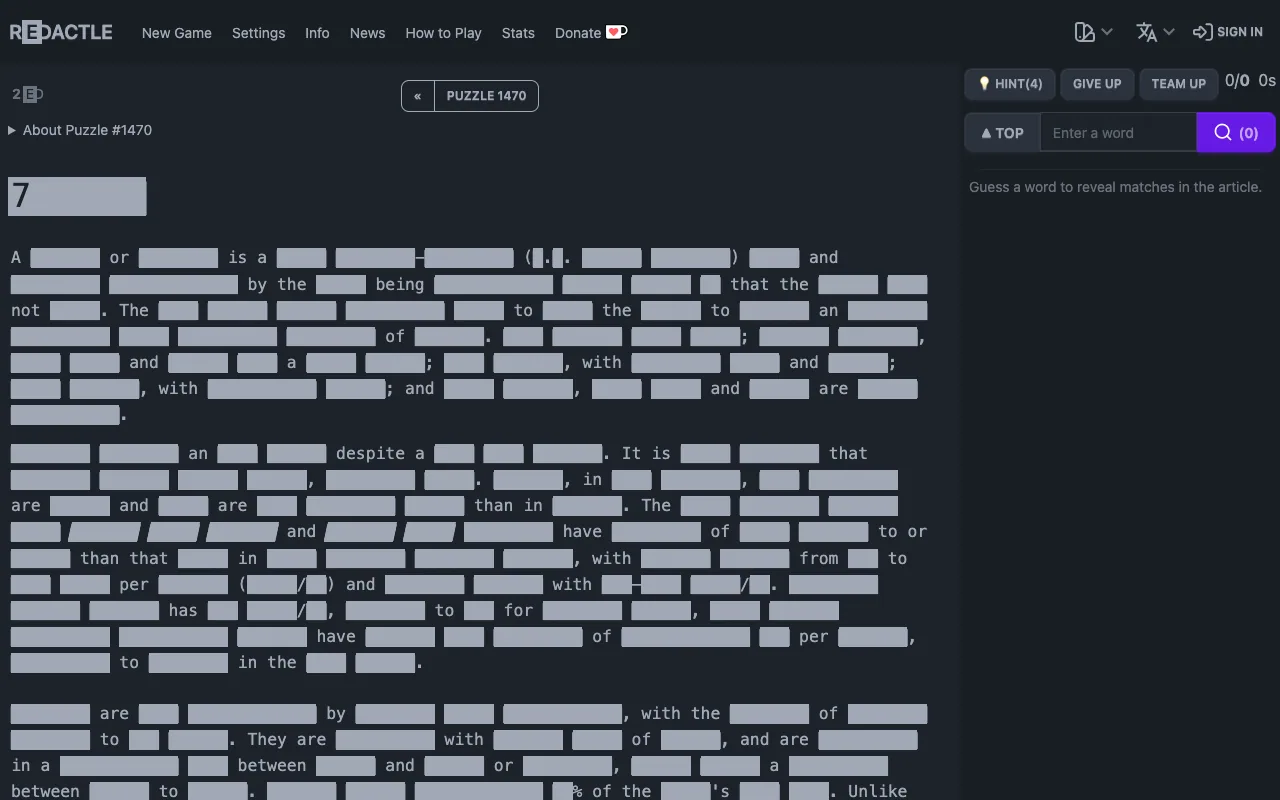Click the Sign In button
Screen dimensions: 1280x800
point(1228,32)
